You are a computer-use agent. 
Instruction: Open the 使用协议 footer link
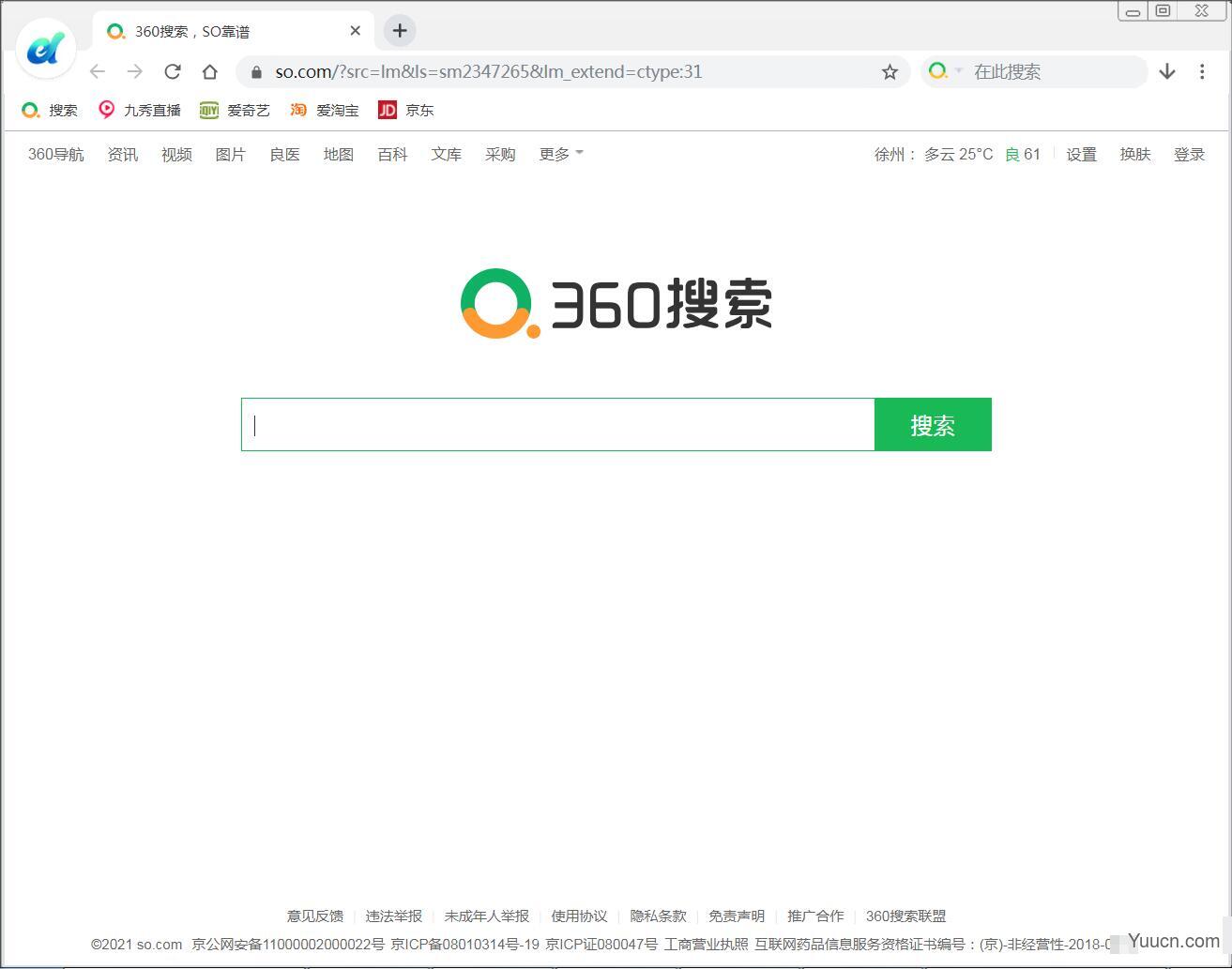(x=580, y=916)
